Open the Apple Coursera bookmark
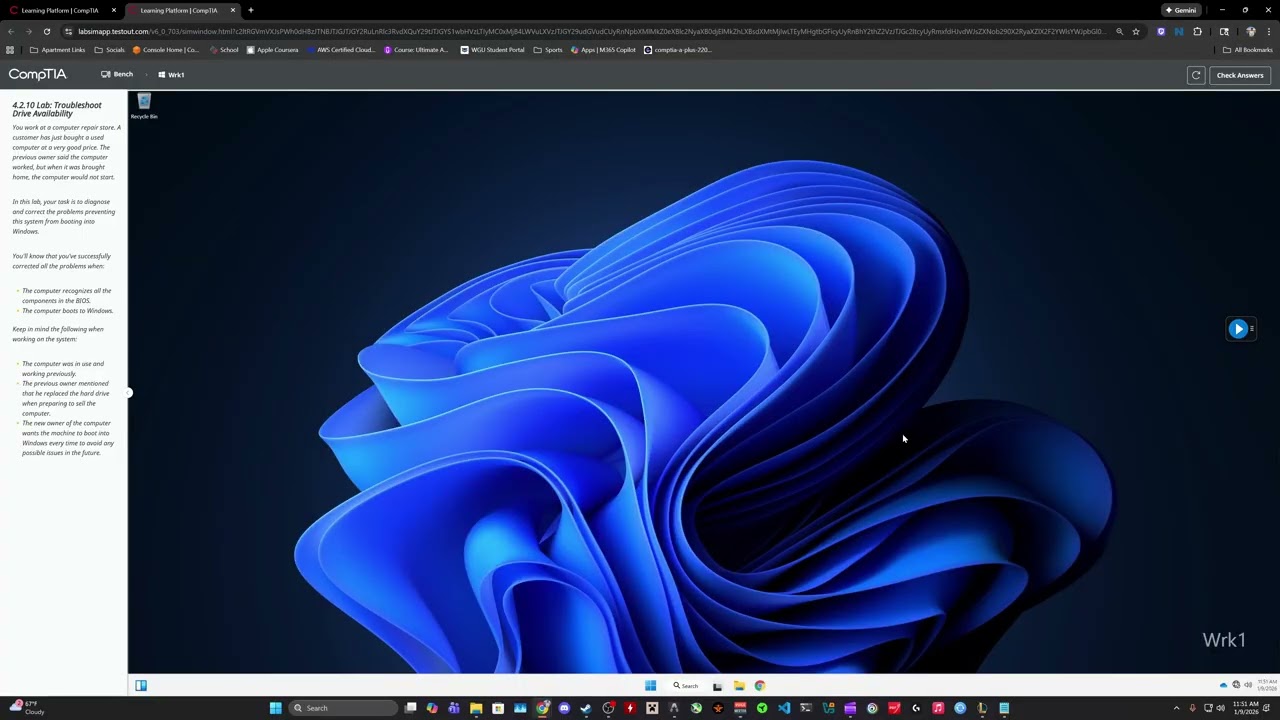The width and height of the screenshot is (1280, 720). click(273, 50)
